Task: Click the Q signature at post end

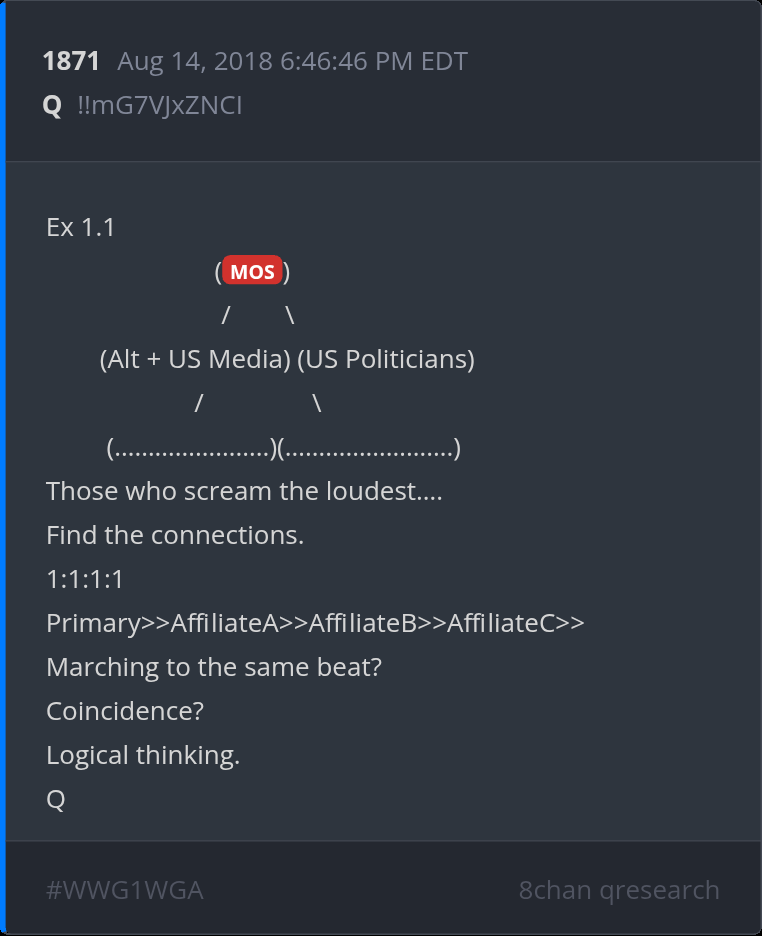Action: tap(56, 799)
